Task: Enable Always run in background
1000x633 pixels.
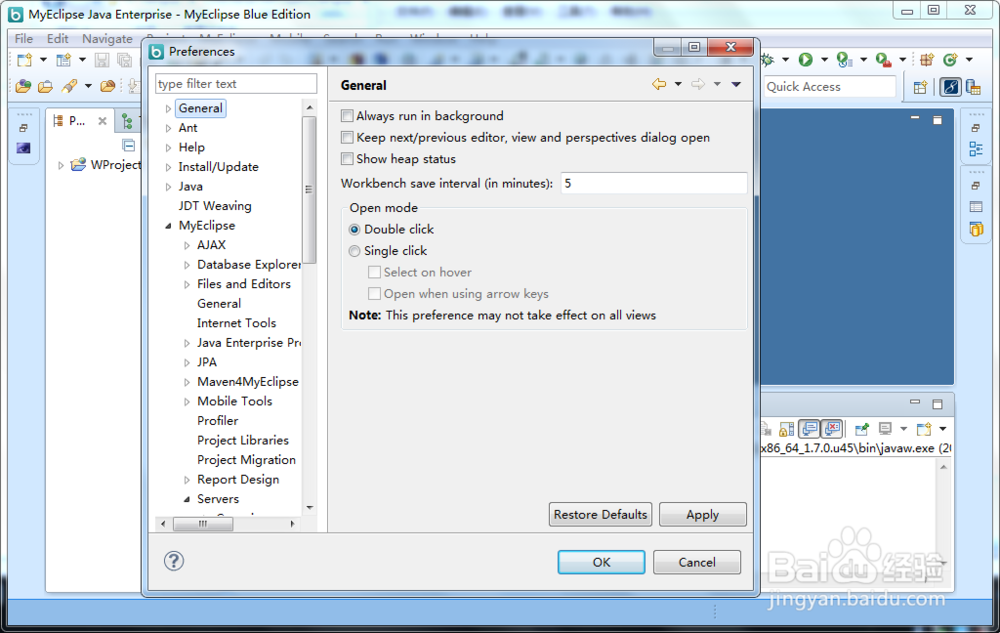Action: (347, 115)
